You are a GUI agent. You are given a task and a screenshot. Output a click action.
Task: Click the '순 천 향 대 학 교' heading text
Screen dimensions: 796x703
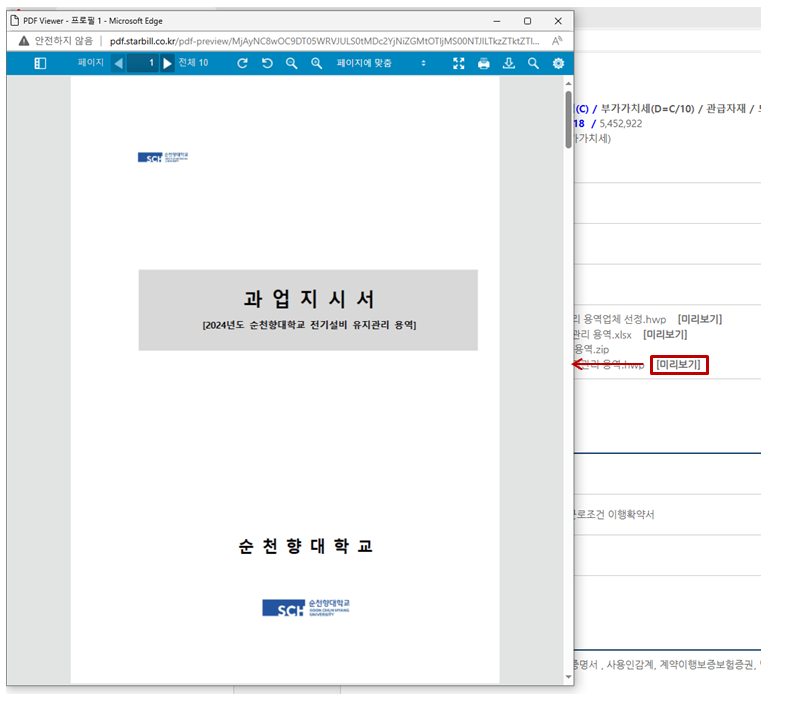click(x=306, y=546)
